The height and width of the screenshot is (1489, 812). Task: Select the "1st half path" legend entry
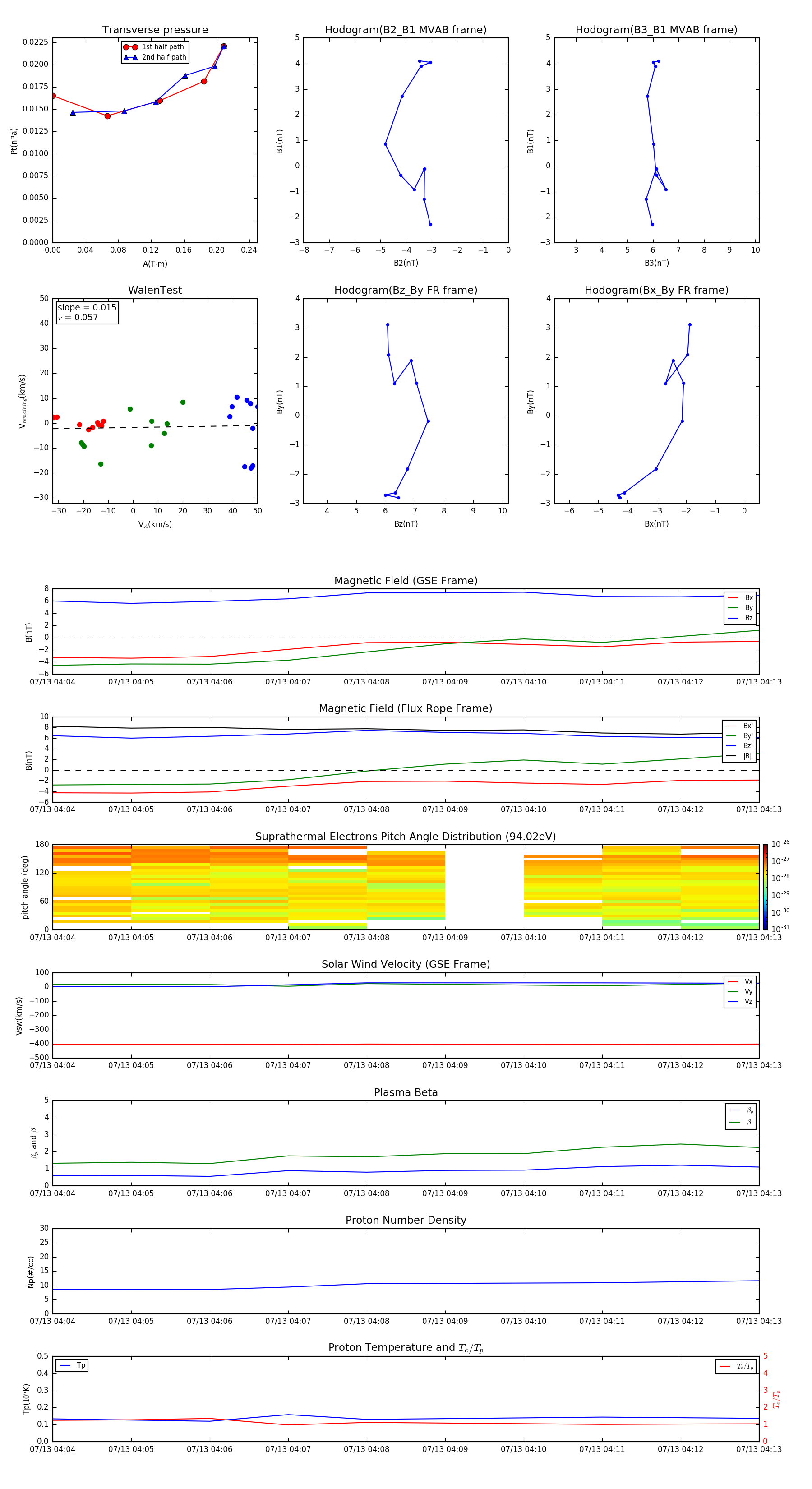tap(154, 47)
